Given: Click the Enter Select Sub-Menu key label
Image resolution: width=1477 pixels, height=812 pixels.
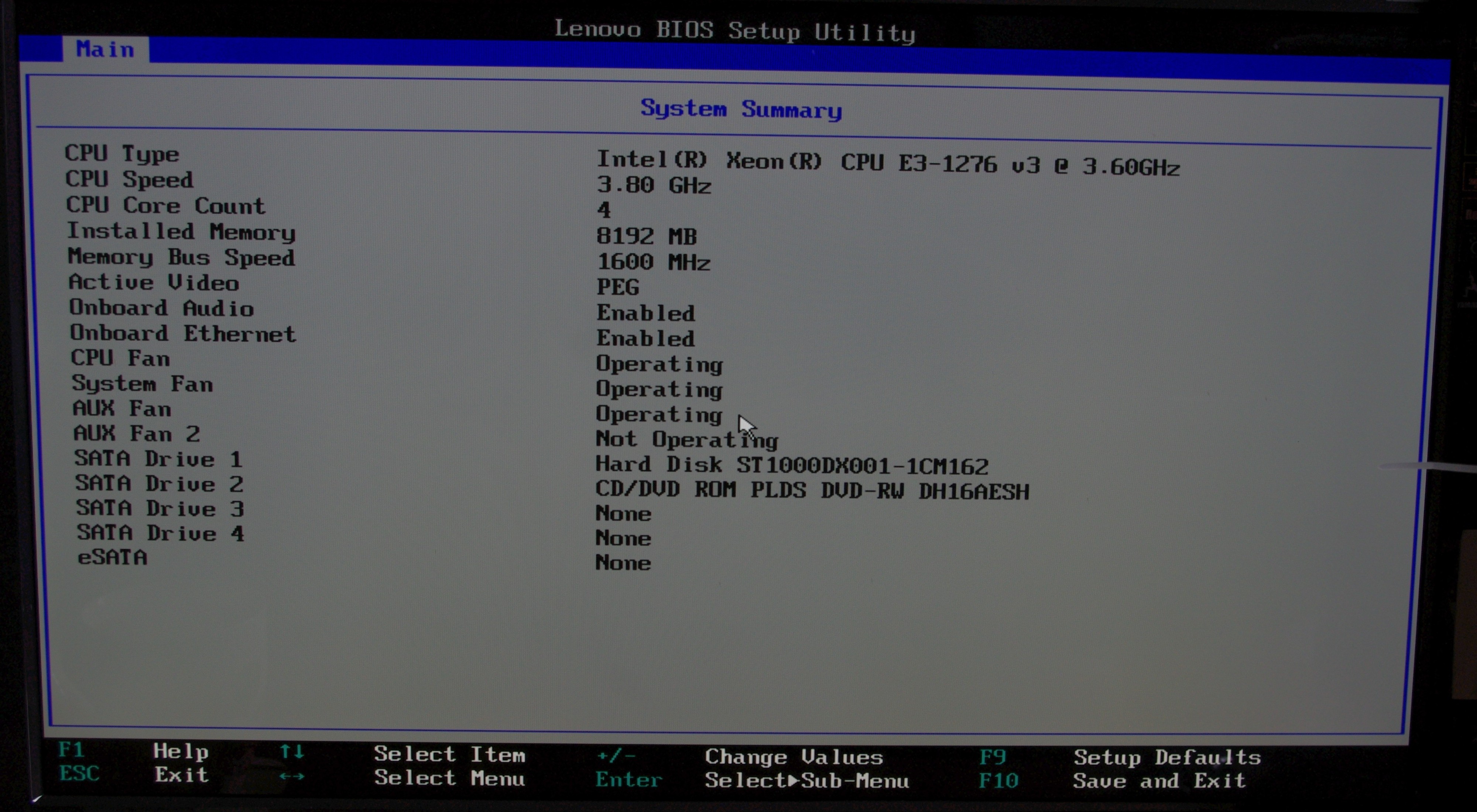Looking at the screenshot, I should click(628, 780).
